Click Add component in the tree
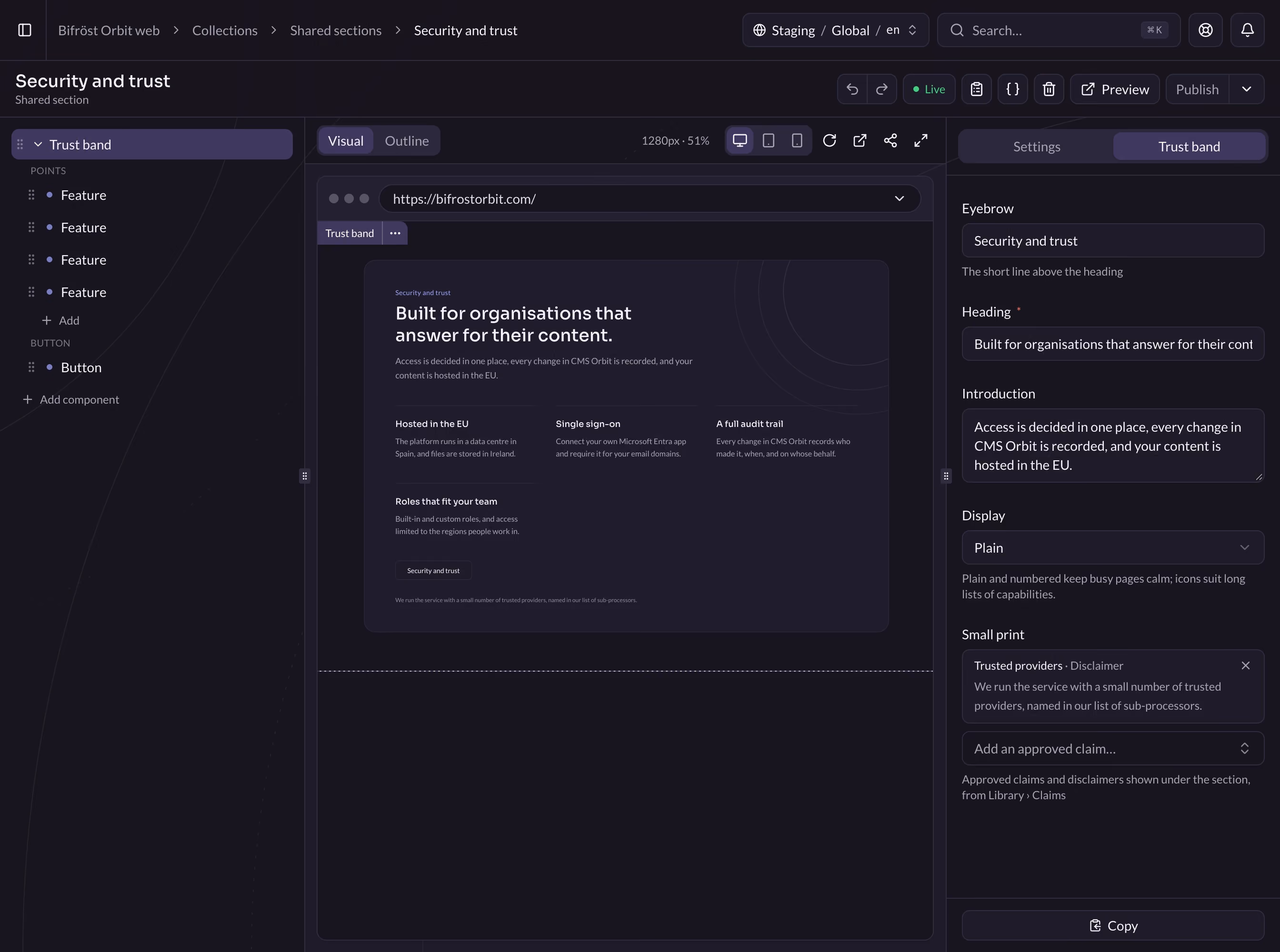Screen dimensions: 1280x952 pos(71,399)
